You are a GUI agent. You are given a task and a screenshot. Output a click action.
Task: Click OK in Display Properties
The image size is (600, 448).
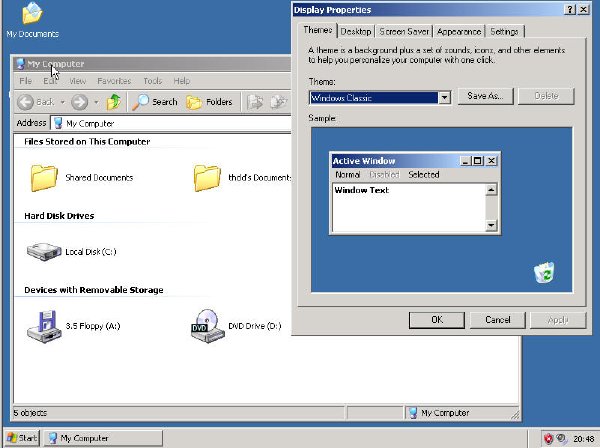click(437, 320)
